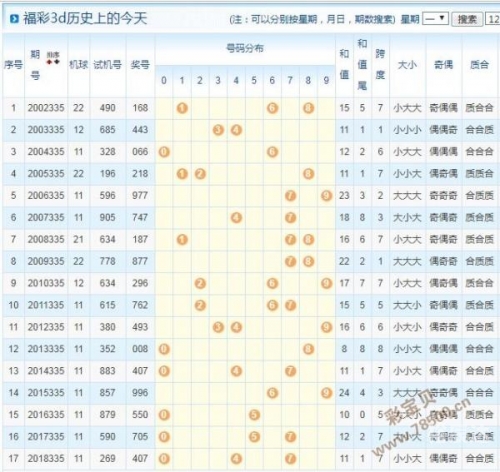Click ball 9 in the 2006335 row
Viewport: 500px width, 472px height.
(327, 196)
